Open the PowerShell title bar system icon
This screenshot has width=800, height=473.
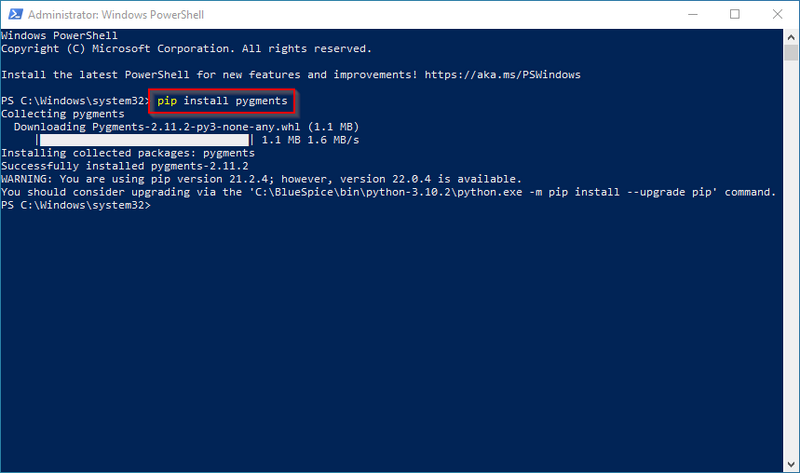click(12, 14)
